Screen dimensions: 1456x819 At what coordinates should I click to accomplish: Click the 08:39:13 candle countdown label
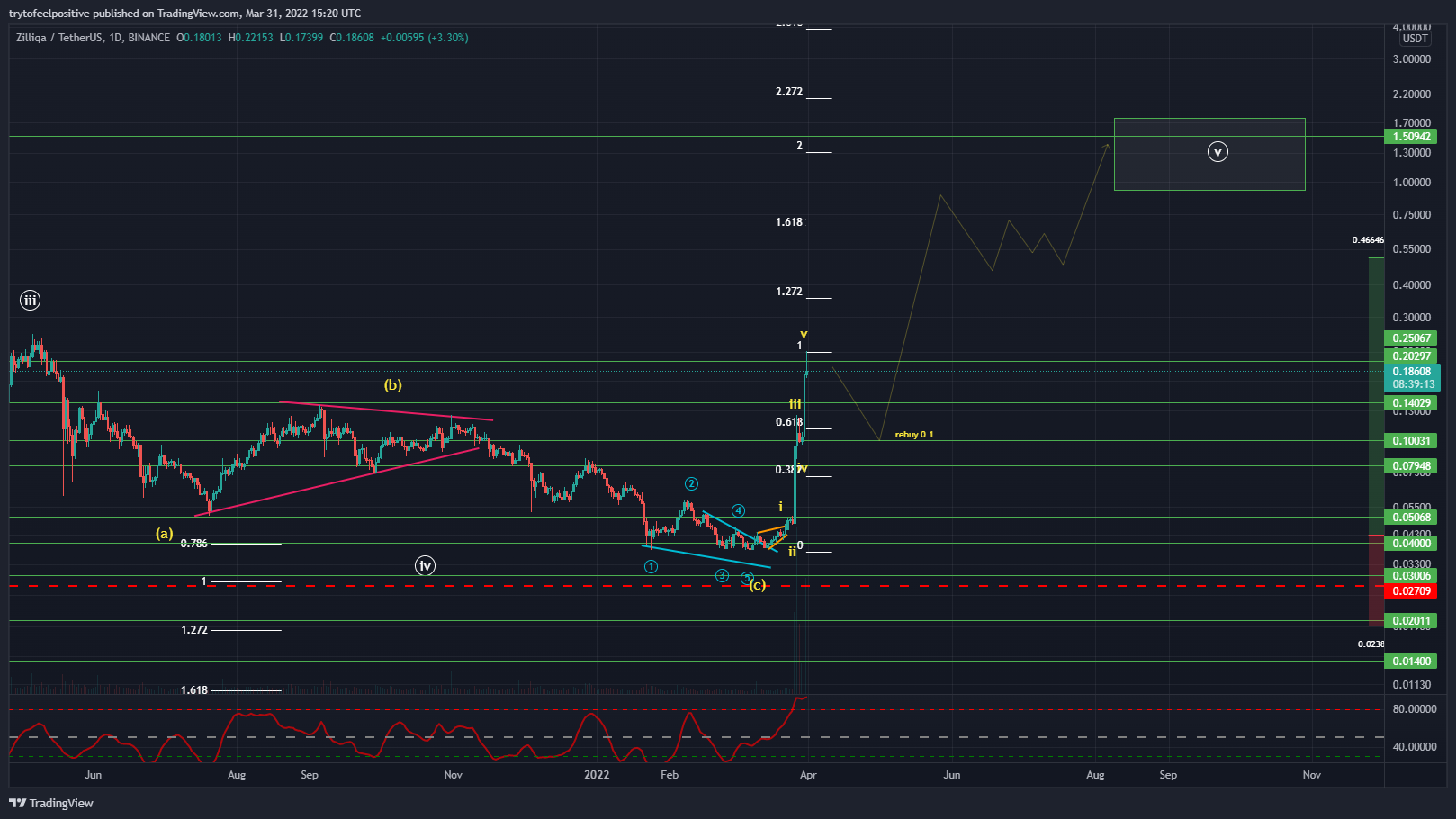pyautogui.click(x=1412, y=384)
